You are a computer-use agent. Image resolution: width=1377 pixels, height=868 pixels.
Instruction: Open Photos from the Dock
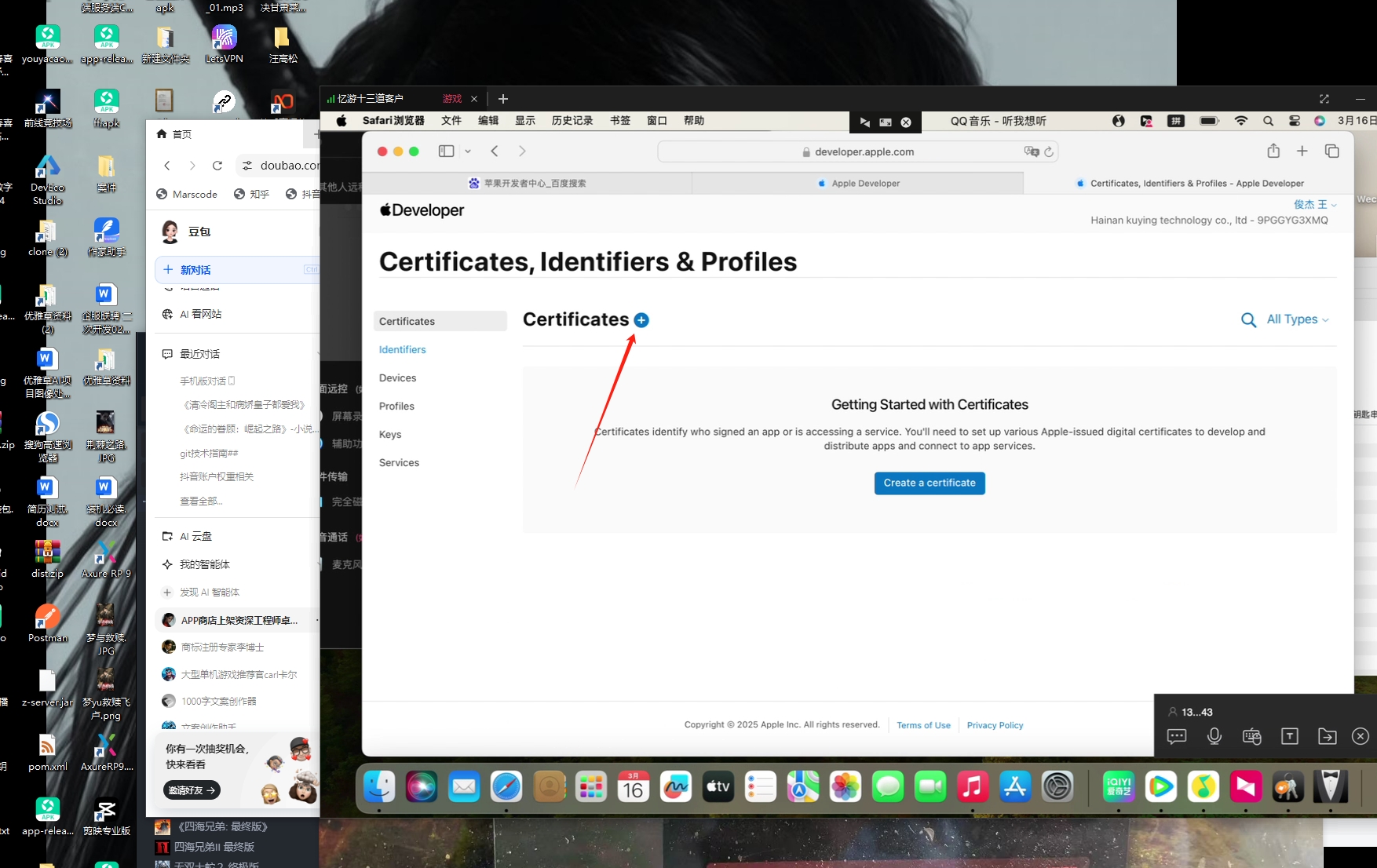(x=846, y=786)
